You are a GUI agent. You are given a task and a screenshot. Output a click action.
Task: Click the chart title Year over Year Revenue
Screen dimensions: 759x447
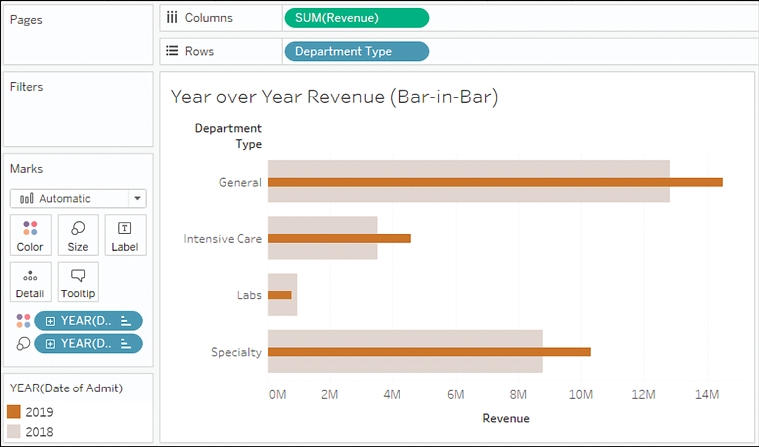tap(334, 97)
